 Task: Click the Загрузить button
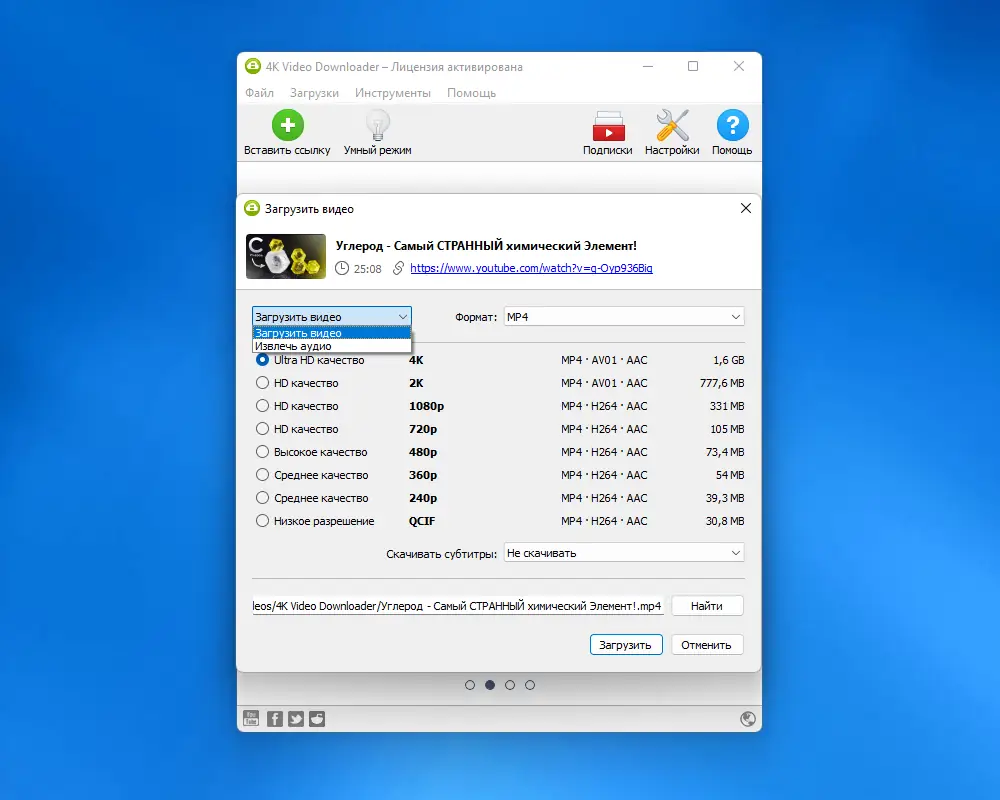(x=626, y=645)
